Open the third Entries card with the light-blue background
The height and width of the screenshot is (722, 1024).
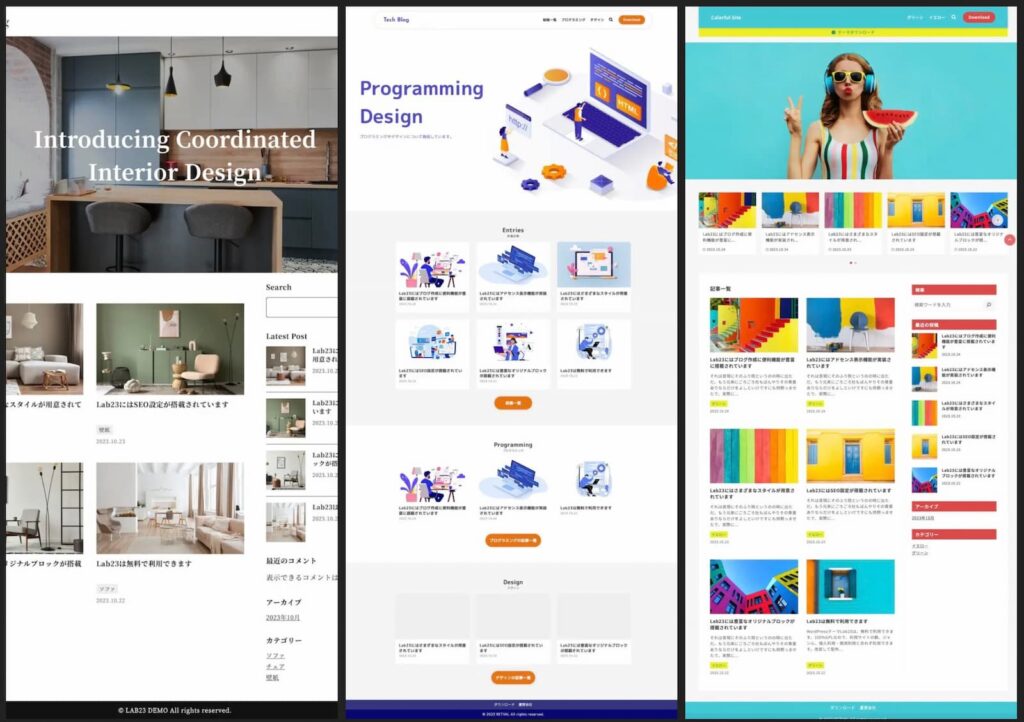(594, 277)
